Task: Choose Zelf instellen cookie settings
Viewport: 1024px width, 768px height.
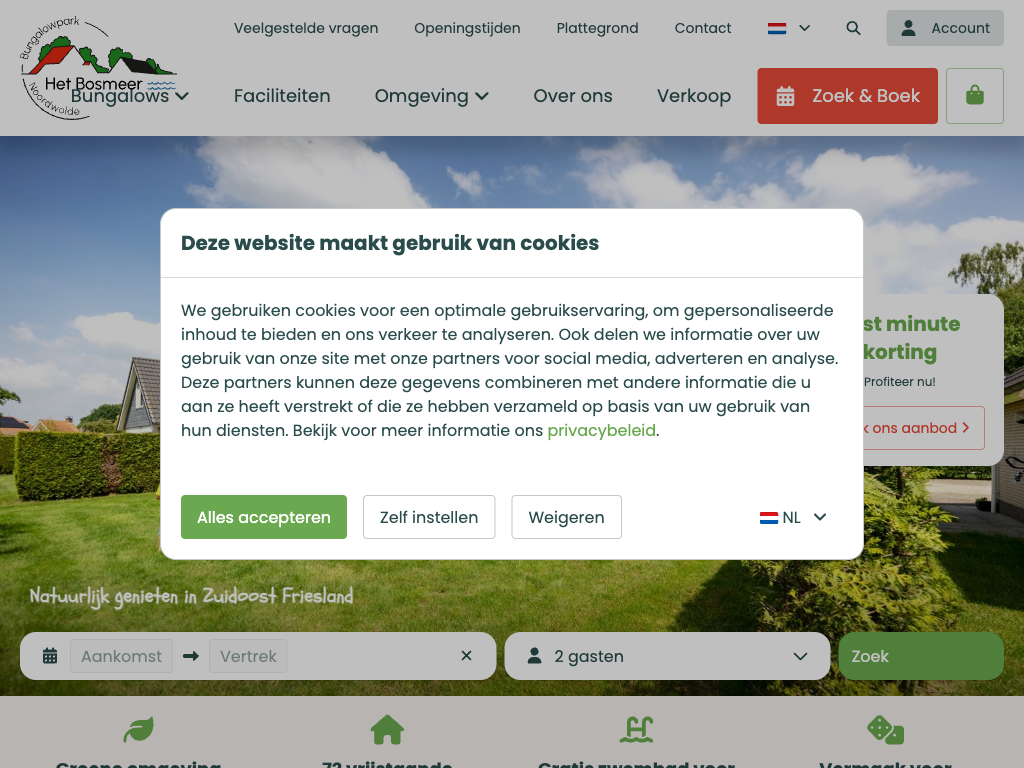Action: 429,517
